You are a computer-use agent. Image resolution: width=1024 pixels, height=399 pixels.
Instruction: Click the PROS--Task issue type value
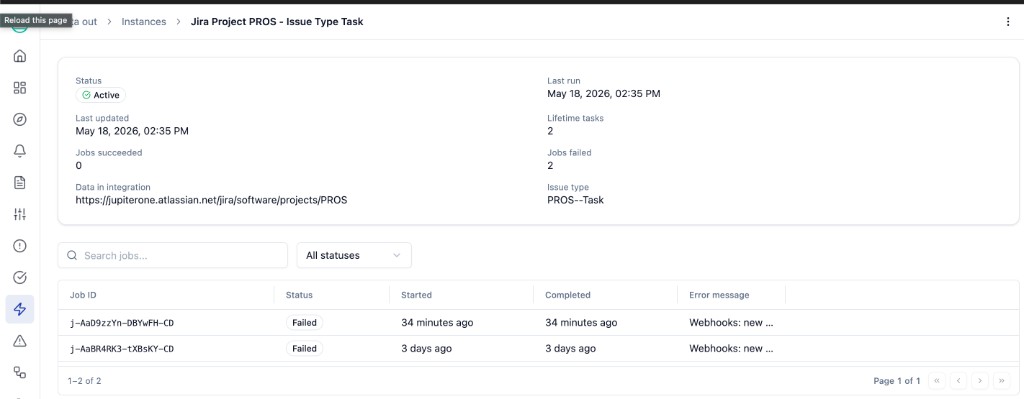coord(575,200)
